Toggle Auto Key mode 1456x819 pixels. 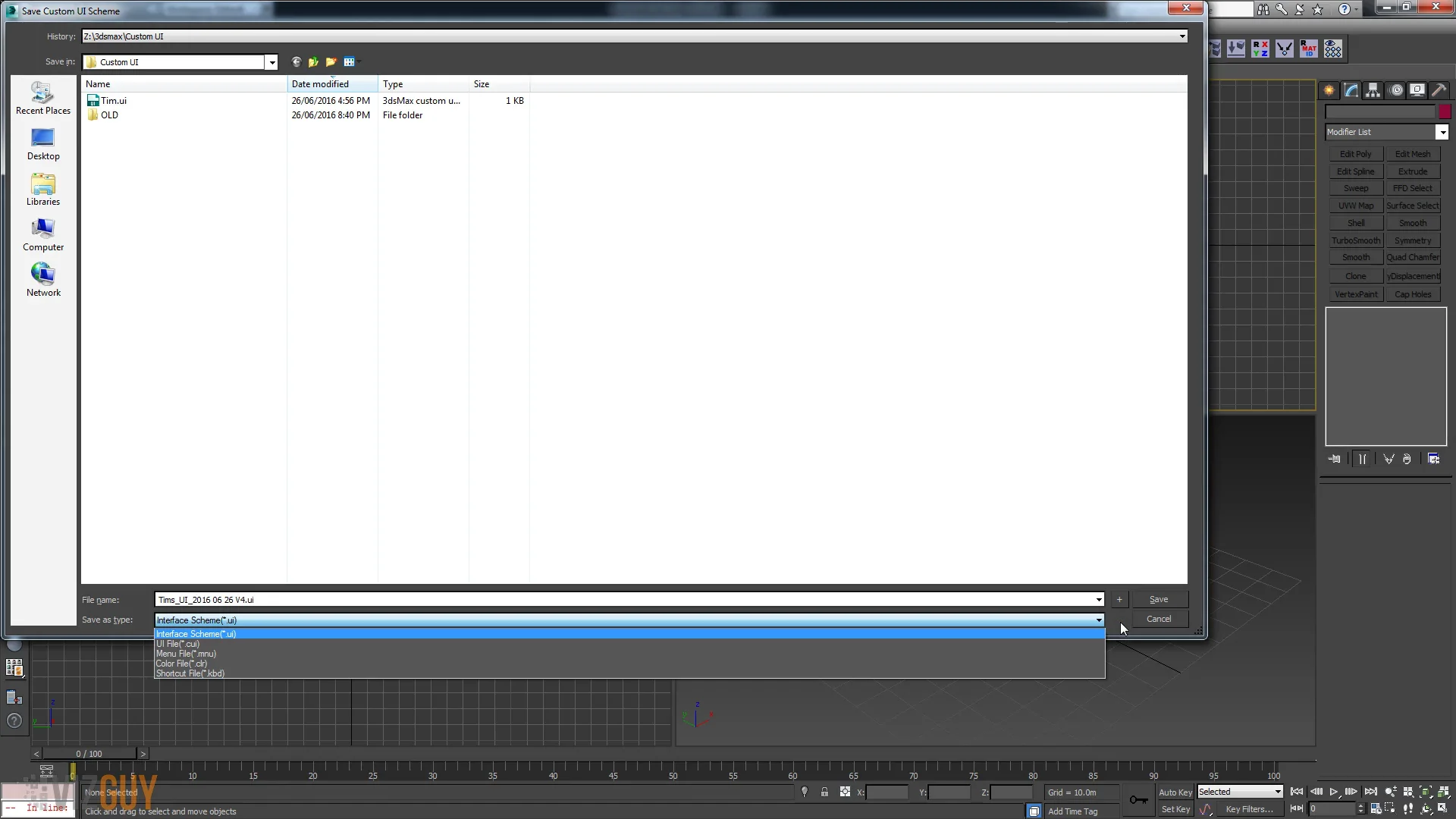pyautogui.click(x=1175, y=792)
